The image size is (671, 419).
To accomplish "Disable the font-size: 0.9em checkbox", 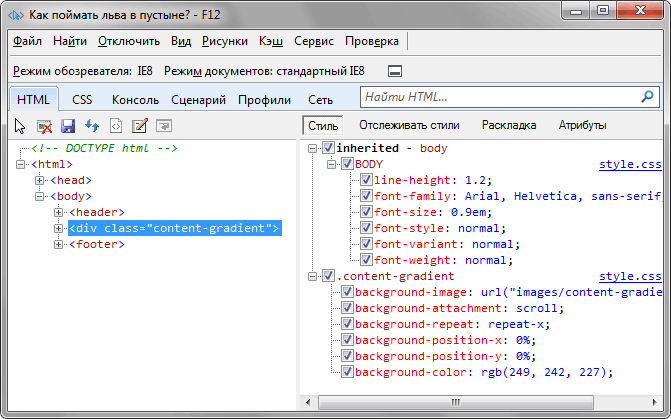I will click(x=365, y=212).
